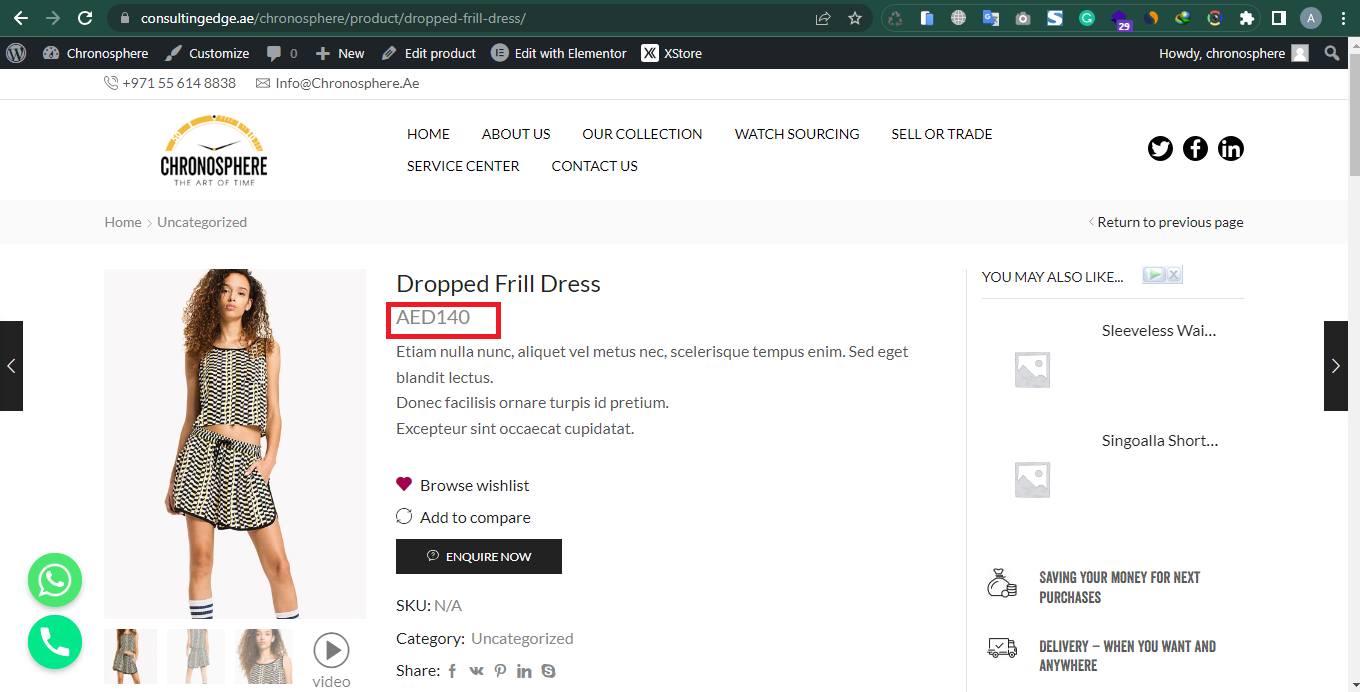Select the third product thumbnail
The height and width of the screenshot is (692, 1360).
click(x=264, y=656)
